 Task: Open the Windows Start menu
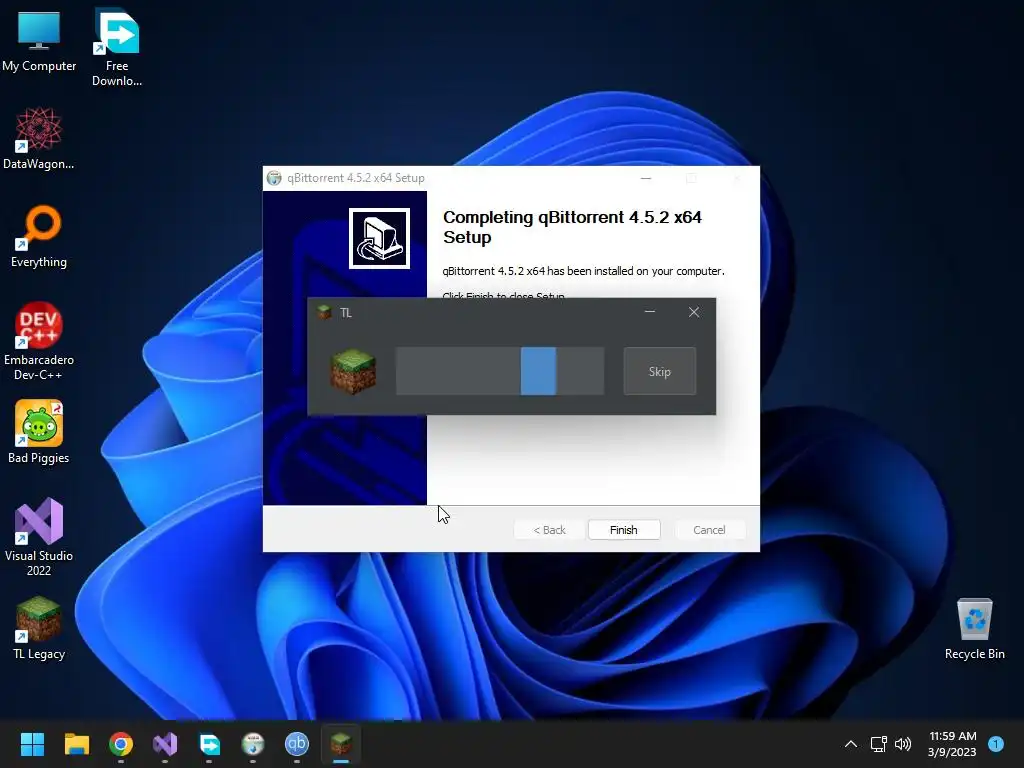pos(32,744)
